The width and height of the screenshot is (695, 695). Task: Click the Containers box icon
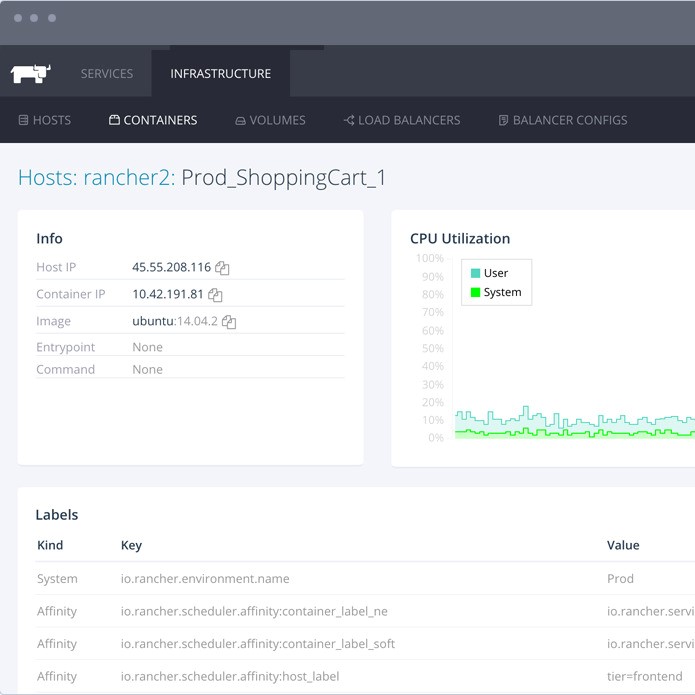[x=114, y=120]
